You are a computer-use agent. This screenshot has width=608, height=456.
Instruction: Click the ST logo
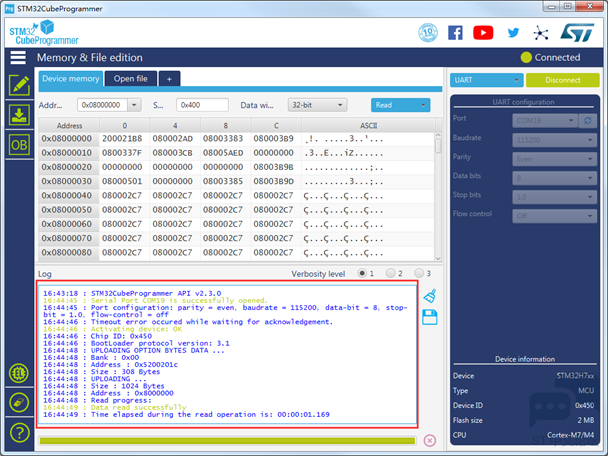point(577,33)
